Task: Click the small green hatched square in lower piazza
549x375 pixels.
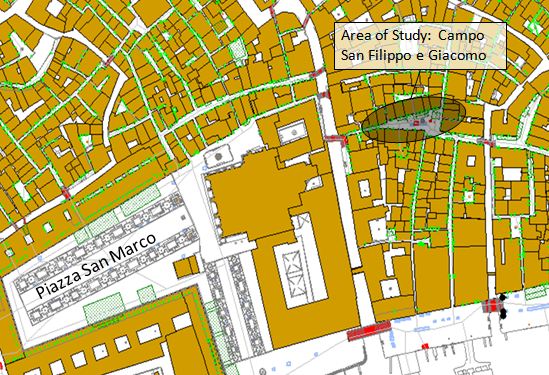Action: tap(146, 295)
